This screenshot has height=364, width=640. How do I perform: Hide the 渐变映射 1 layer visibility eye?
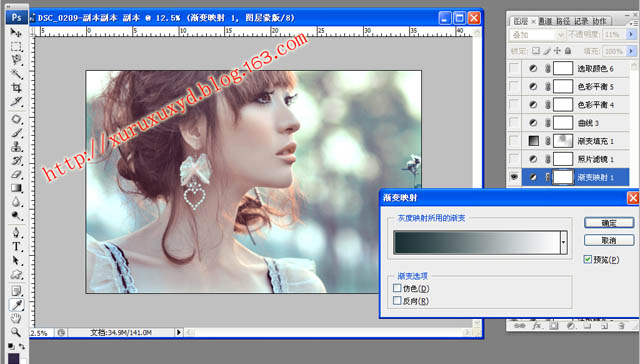[514, 177]
